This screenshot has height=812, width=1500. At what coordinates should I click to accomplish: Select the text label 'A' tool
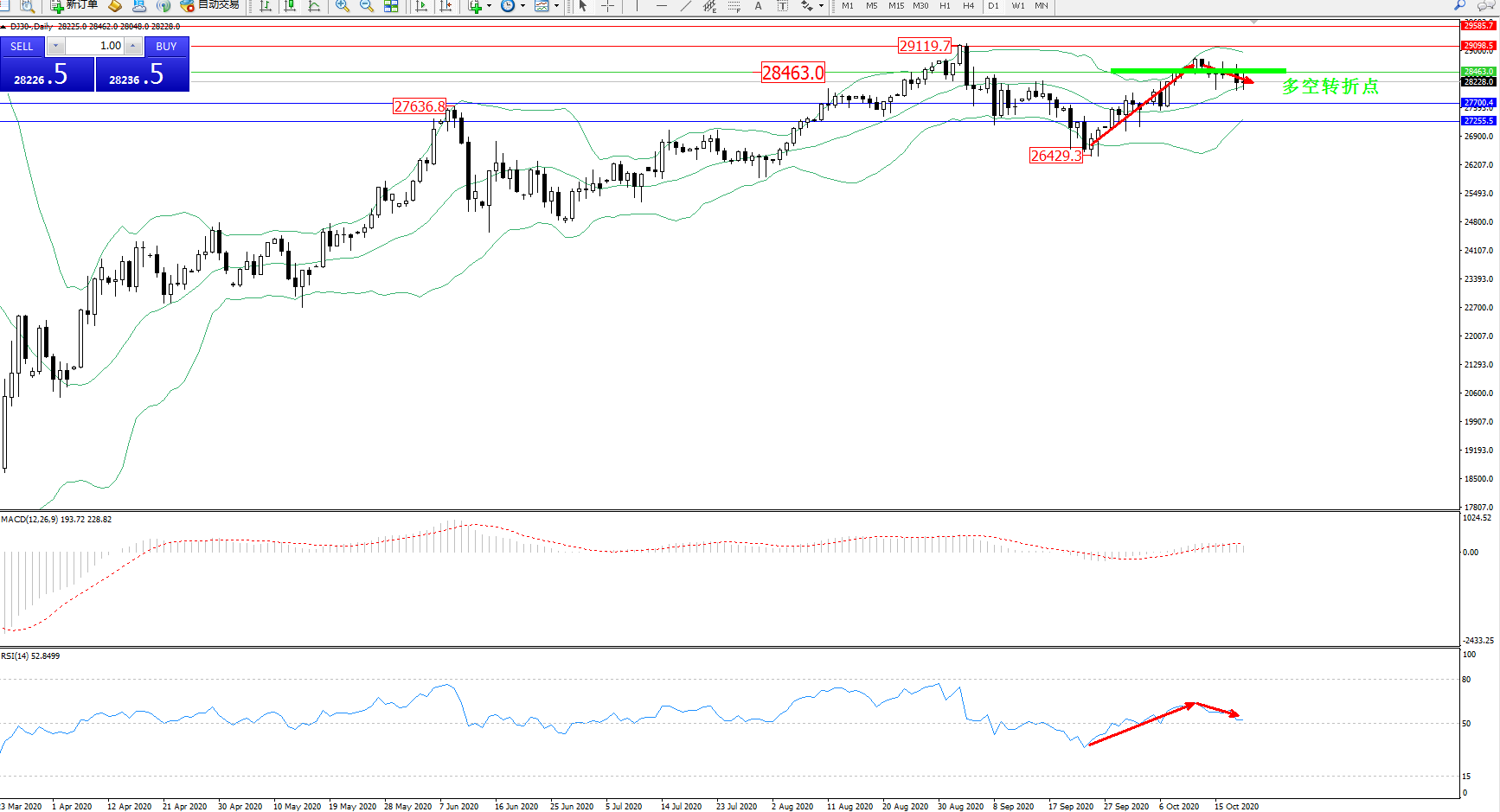759,6
